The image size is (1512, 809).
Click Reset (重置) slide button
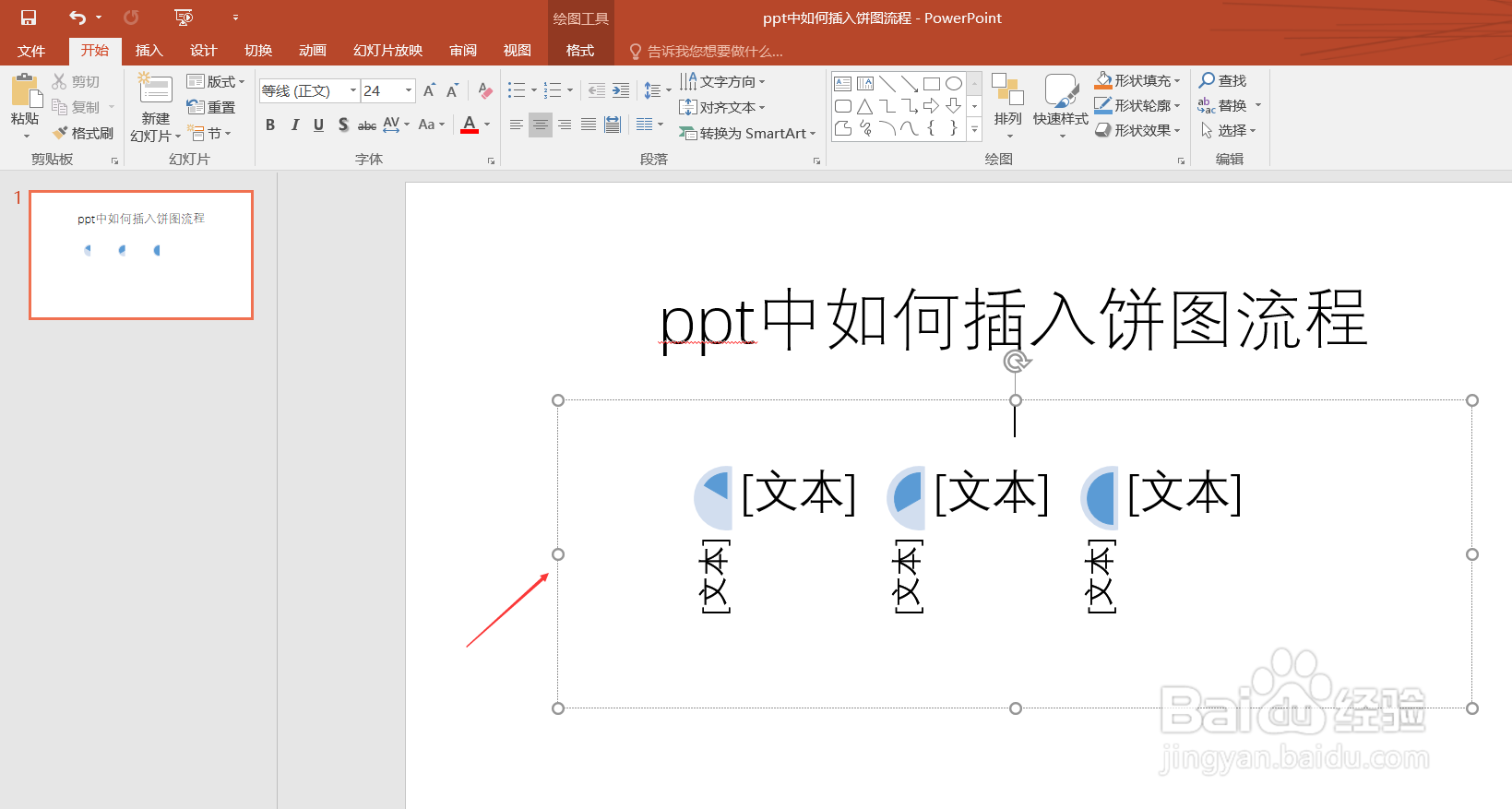[211, 108]
